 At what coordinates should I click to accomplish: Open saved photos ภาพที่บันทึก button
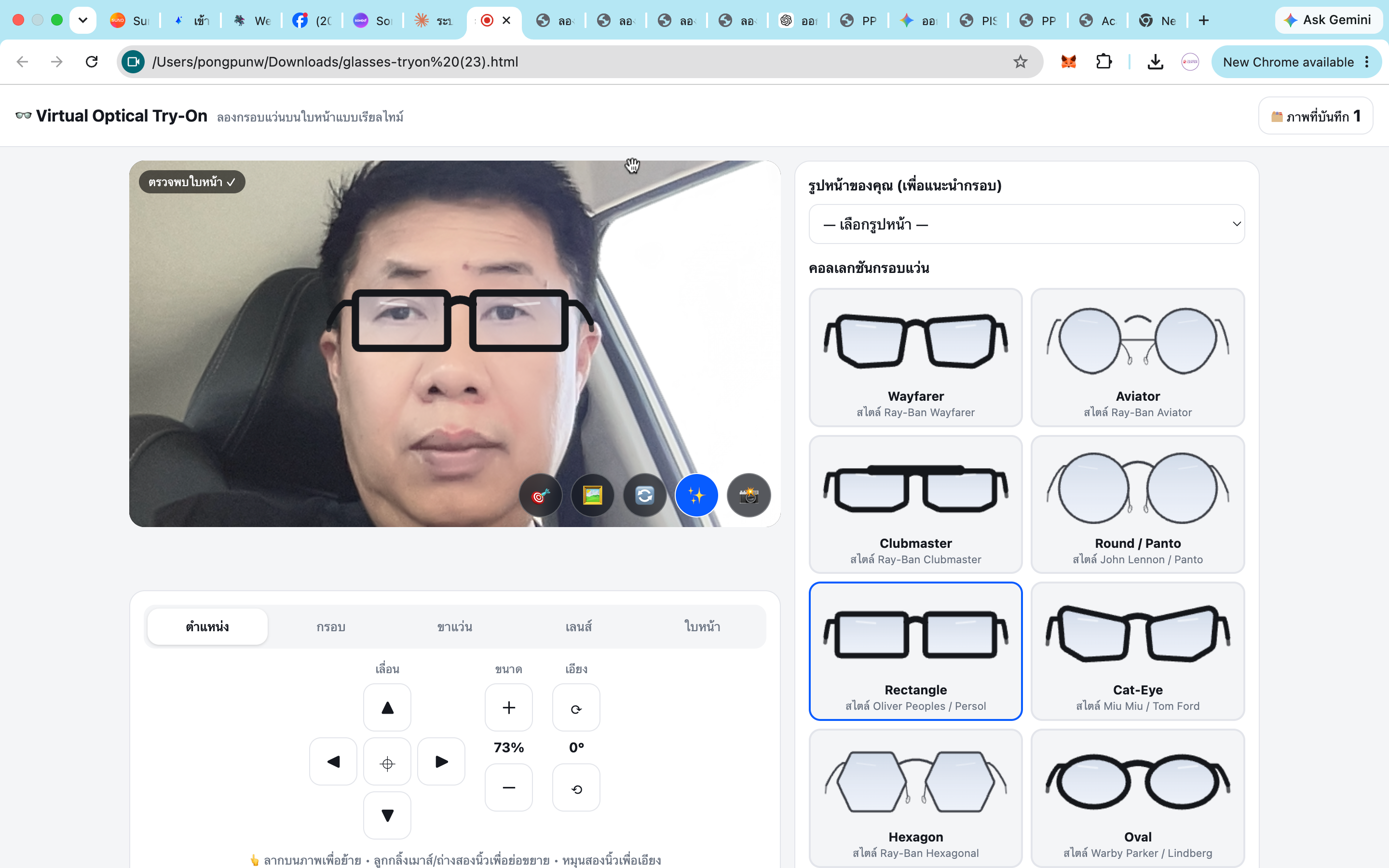pos(1316,116)
